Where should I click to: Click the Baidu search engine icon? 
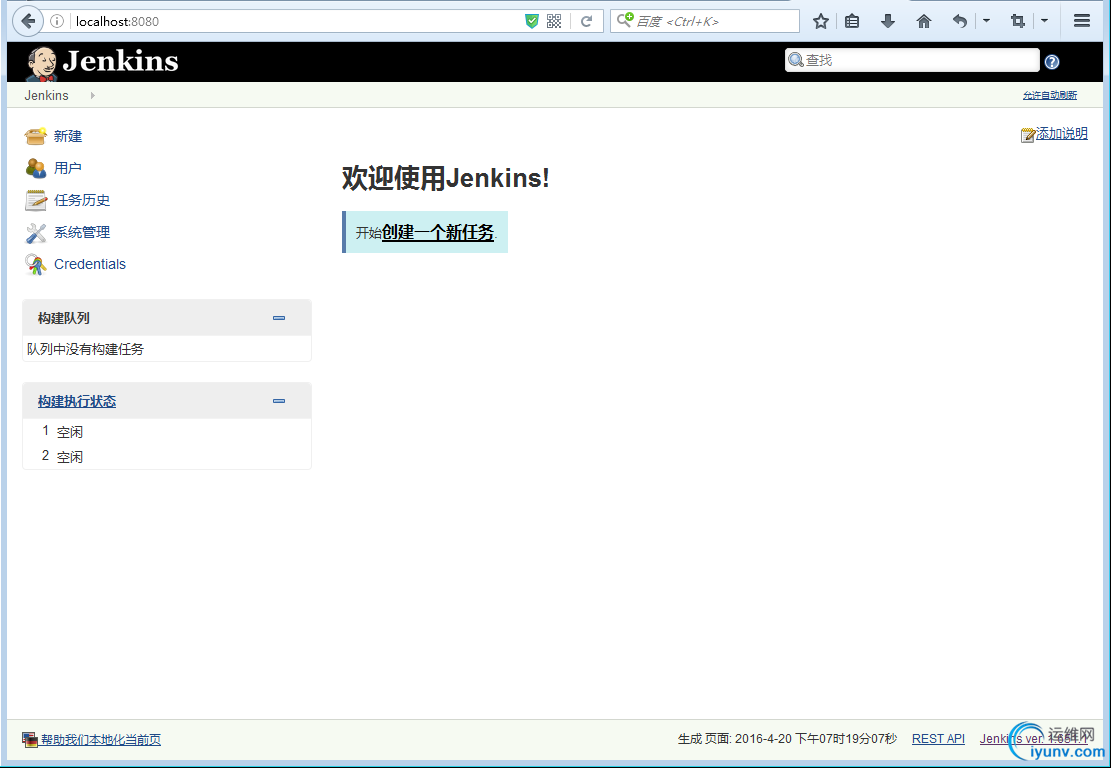point(624,20)
